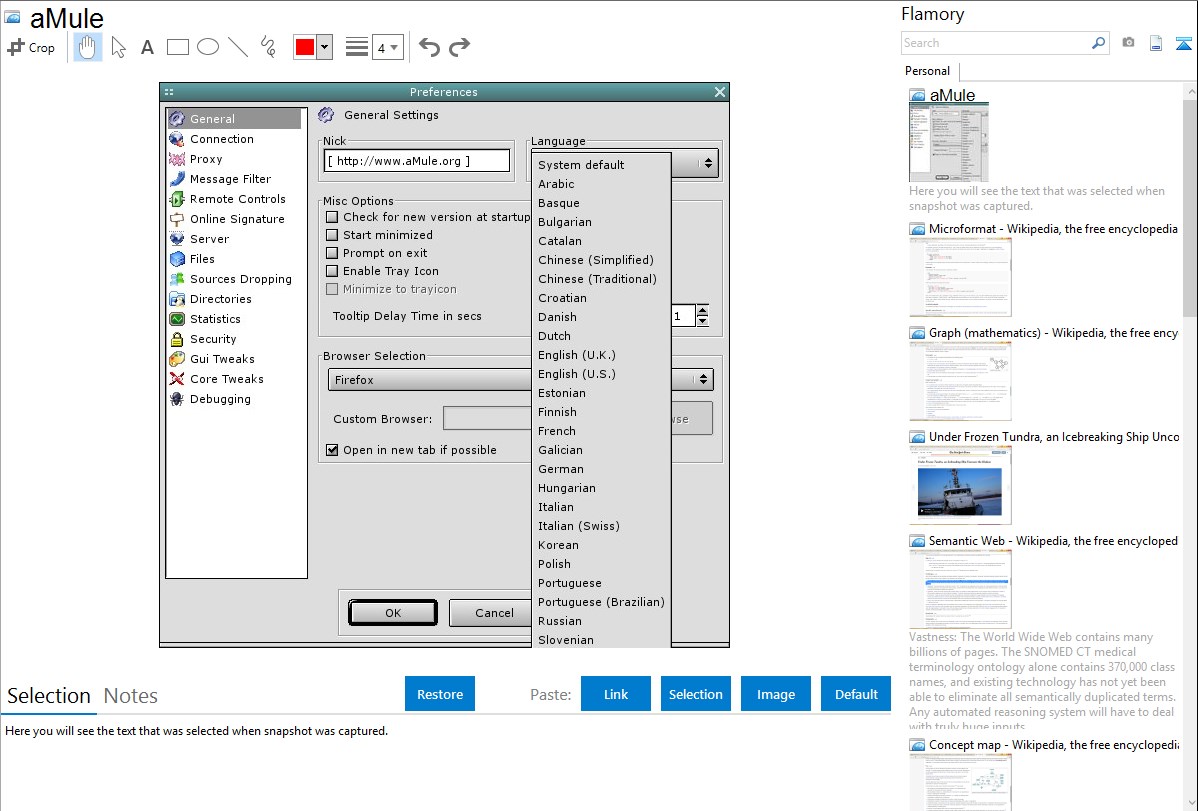Check Enable Tray Icon
This screenshot has height=811, width=1198.
(x=332, y=271)
